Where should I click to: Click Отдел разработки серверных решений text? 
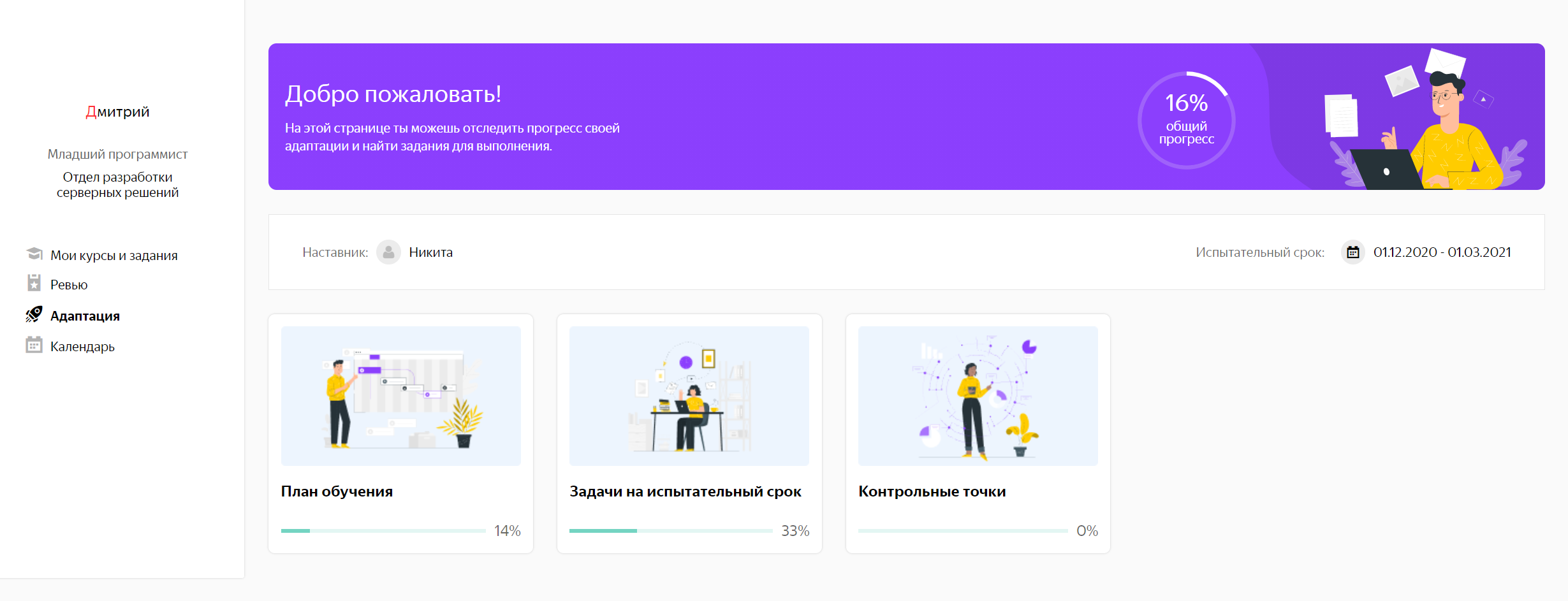pyautogui.click(x=118, y=185)
